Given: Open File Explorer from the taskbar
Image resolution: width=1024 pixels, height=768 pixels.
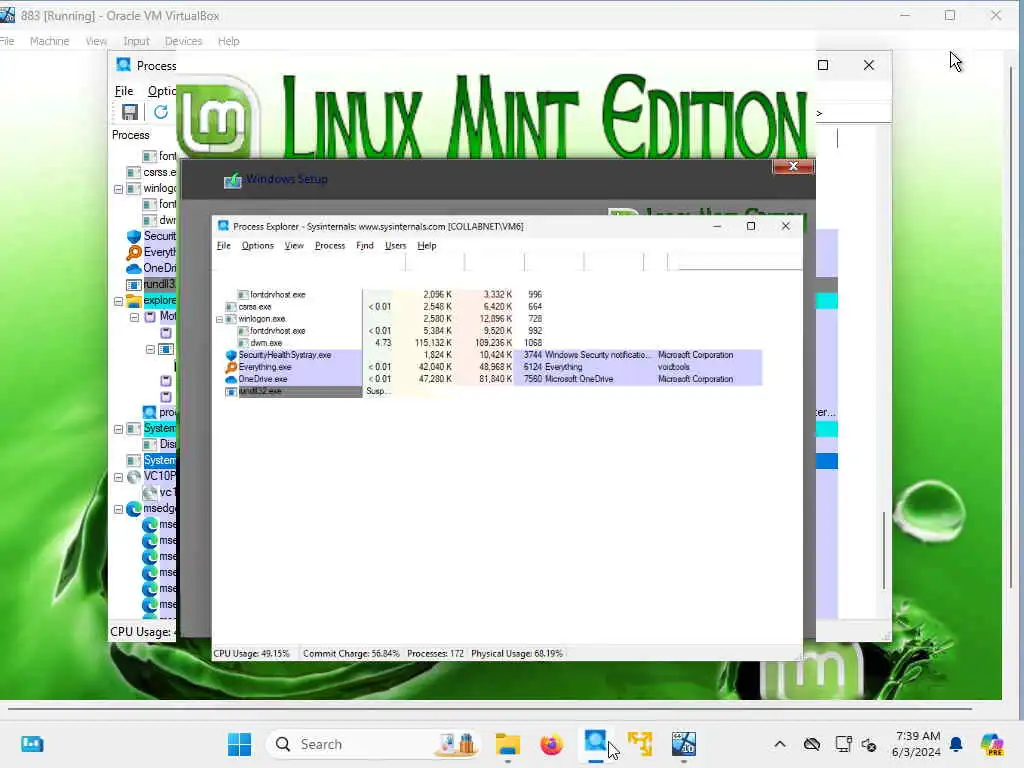Looking at the screenshot, I should click(507, 744).
